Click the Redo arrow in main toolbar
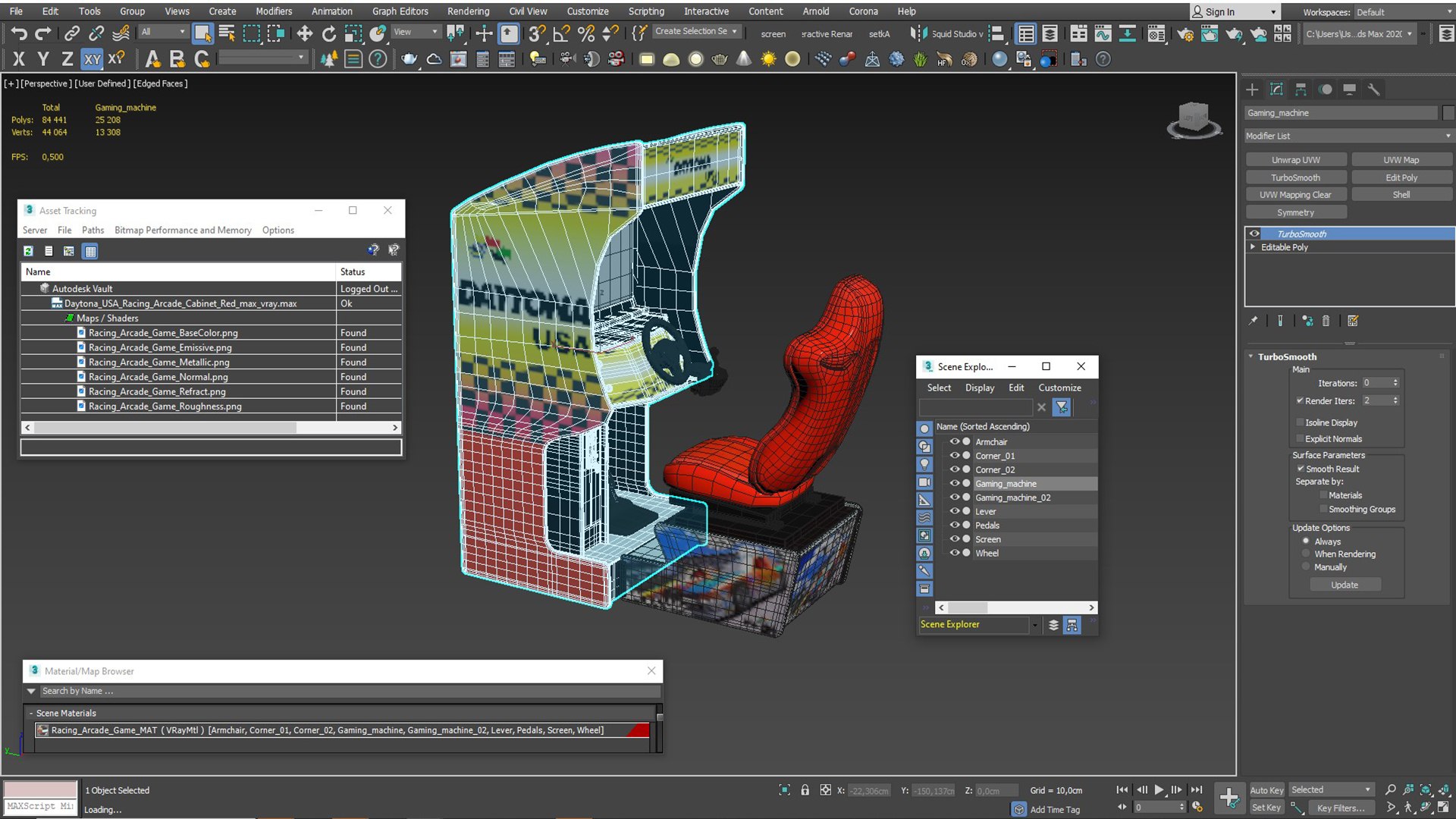 [x=43, y=33]
